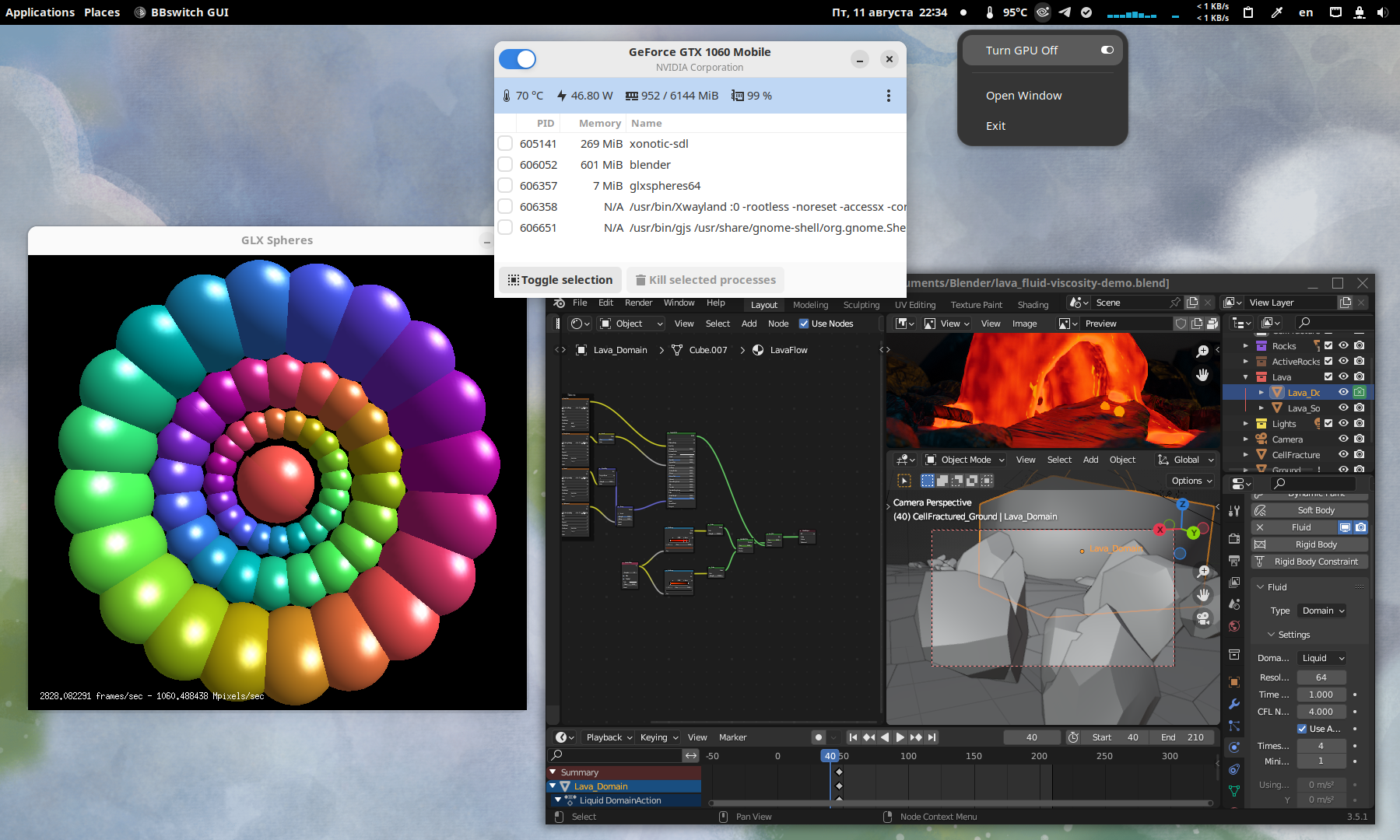Toggle camera view icon in 3D viewport

click(x=1203, y=618)
